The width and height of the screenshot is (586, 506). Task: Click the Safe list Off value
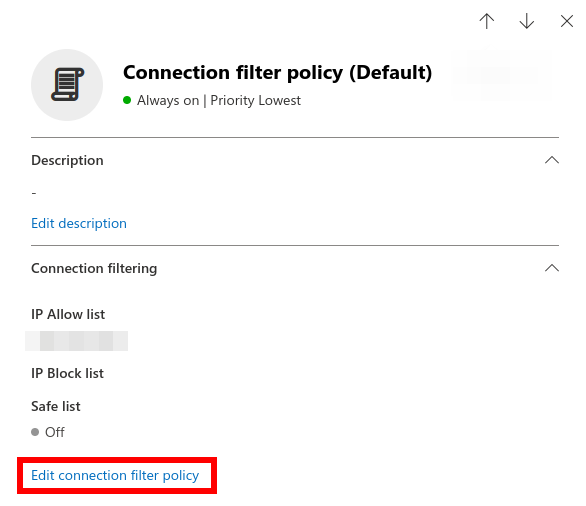[55, 432]
